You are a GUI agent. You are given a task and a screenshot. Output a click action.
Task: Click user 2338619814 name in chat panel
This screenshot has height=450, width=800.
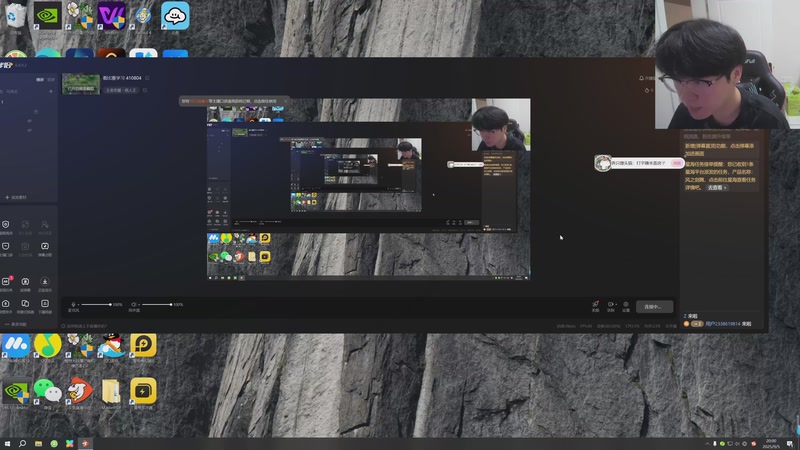click(723, 324)
